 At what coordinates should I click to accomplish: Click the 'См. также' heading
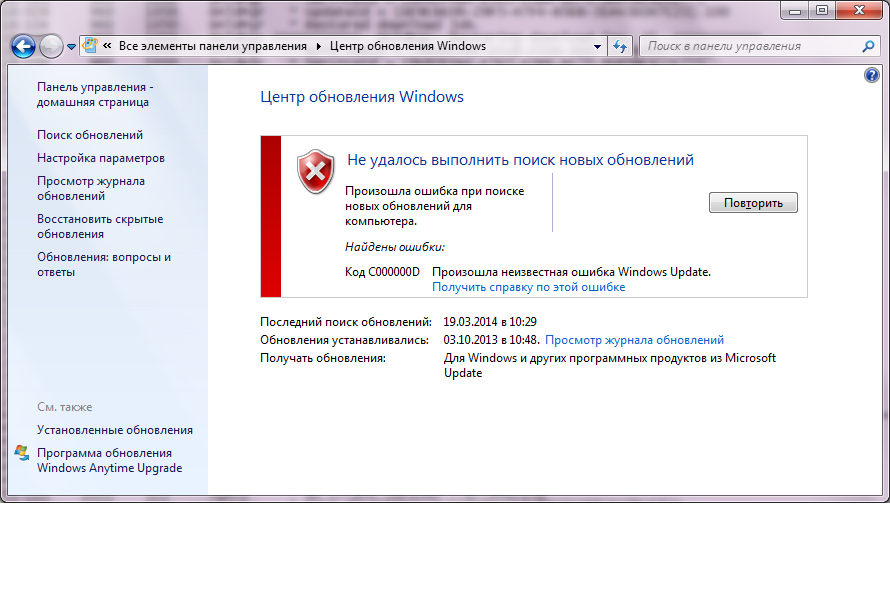tap(65, 407)
